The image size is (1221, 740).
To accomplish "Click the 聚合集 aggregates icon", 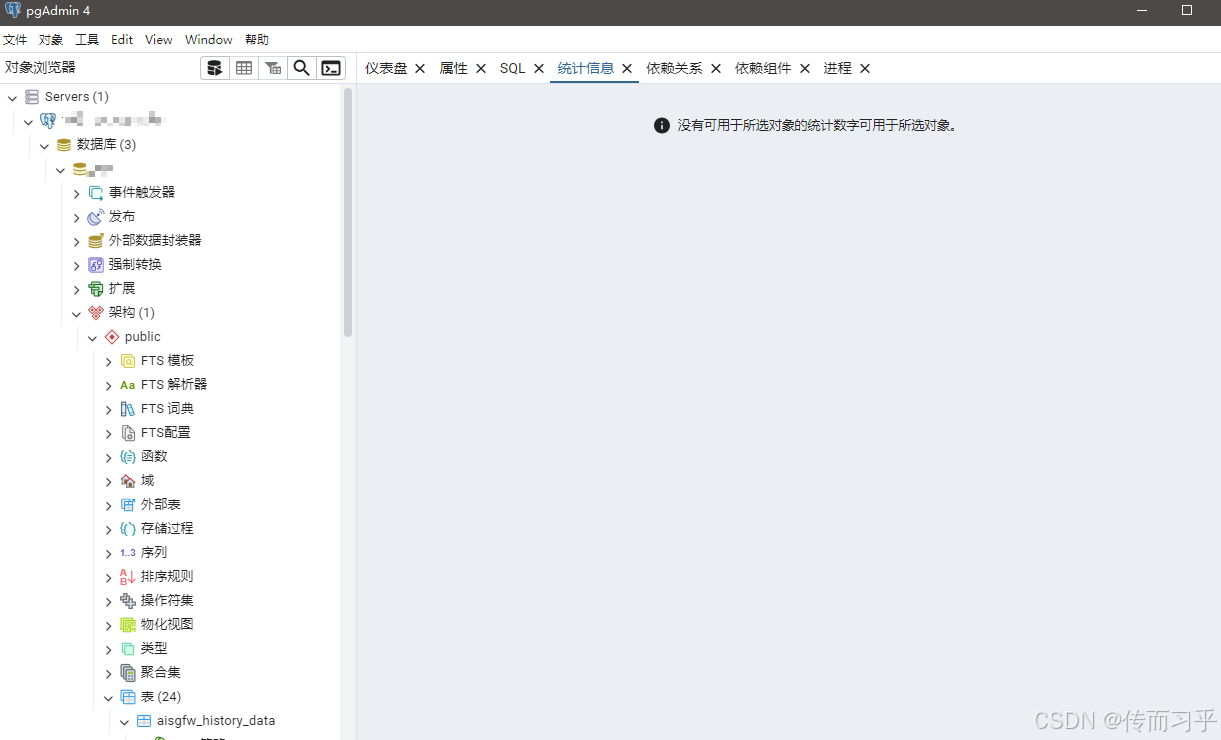I will coord(128,673).
